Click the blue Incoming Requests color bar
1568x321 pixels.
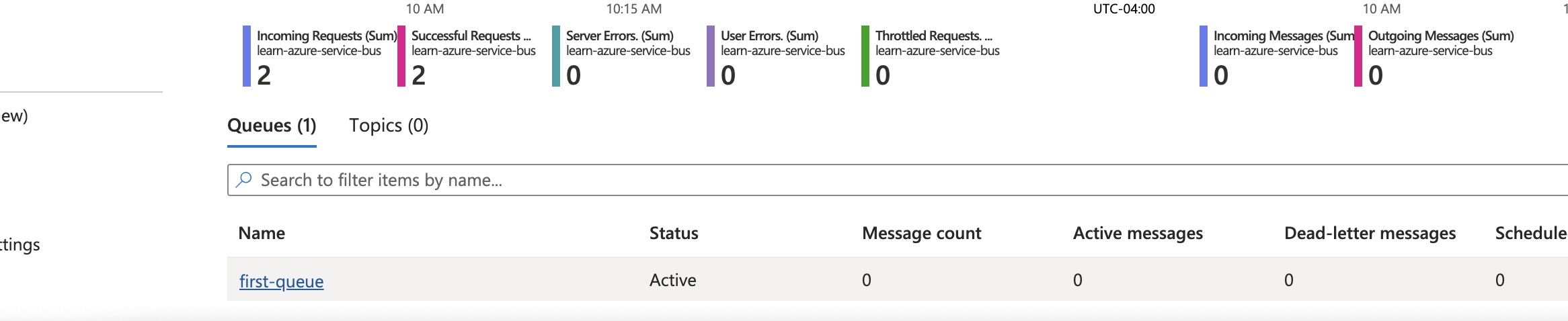[247, 56]
